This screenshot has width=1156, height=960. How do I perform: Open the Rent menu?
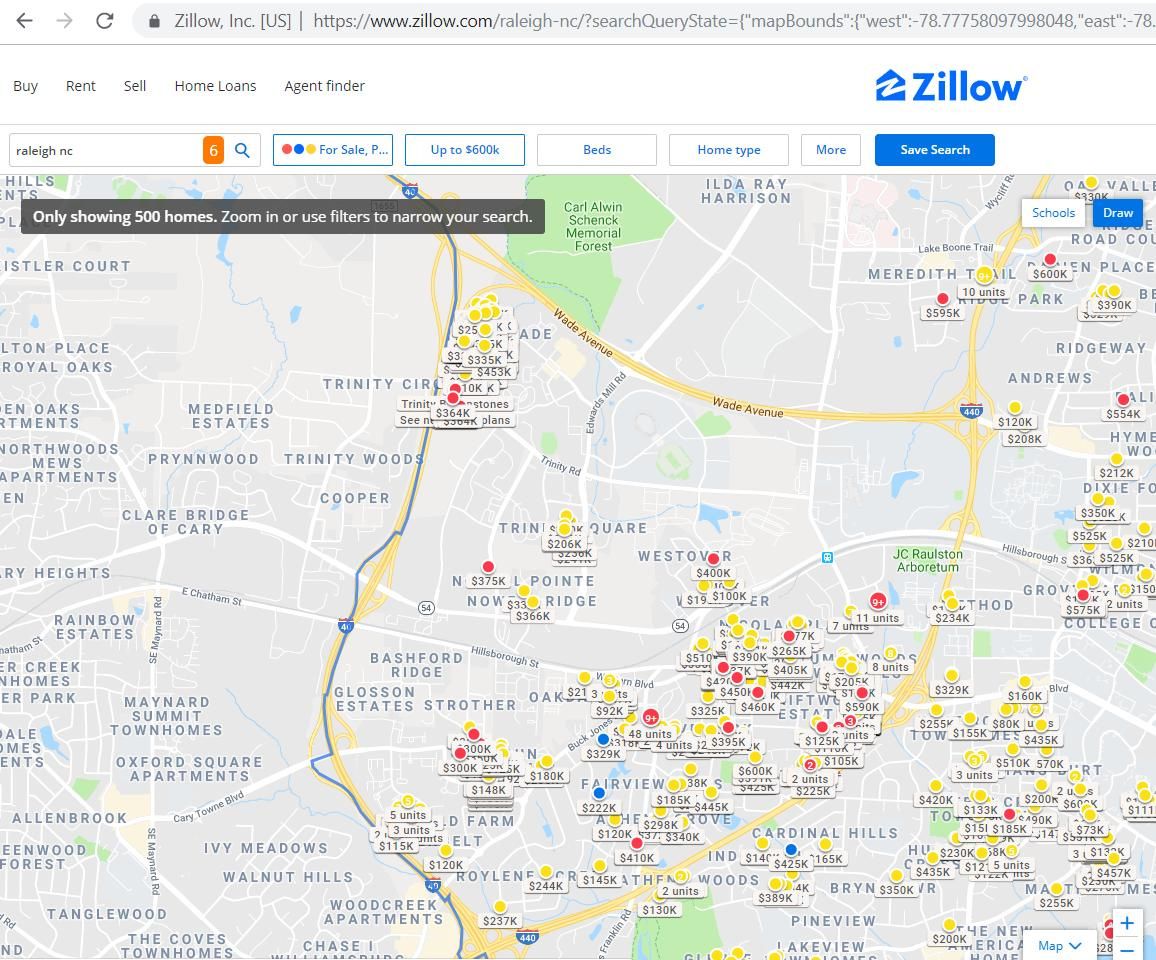click(80, 86)
